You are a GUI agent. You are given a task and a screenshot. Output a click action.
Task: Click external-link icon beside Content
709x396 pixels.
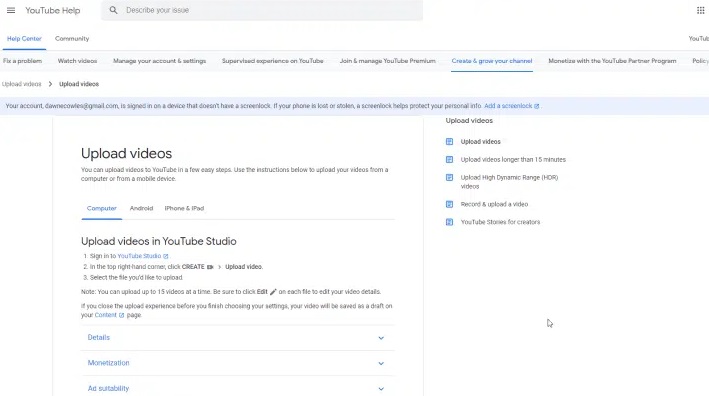click(x=121, y=316)
